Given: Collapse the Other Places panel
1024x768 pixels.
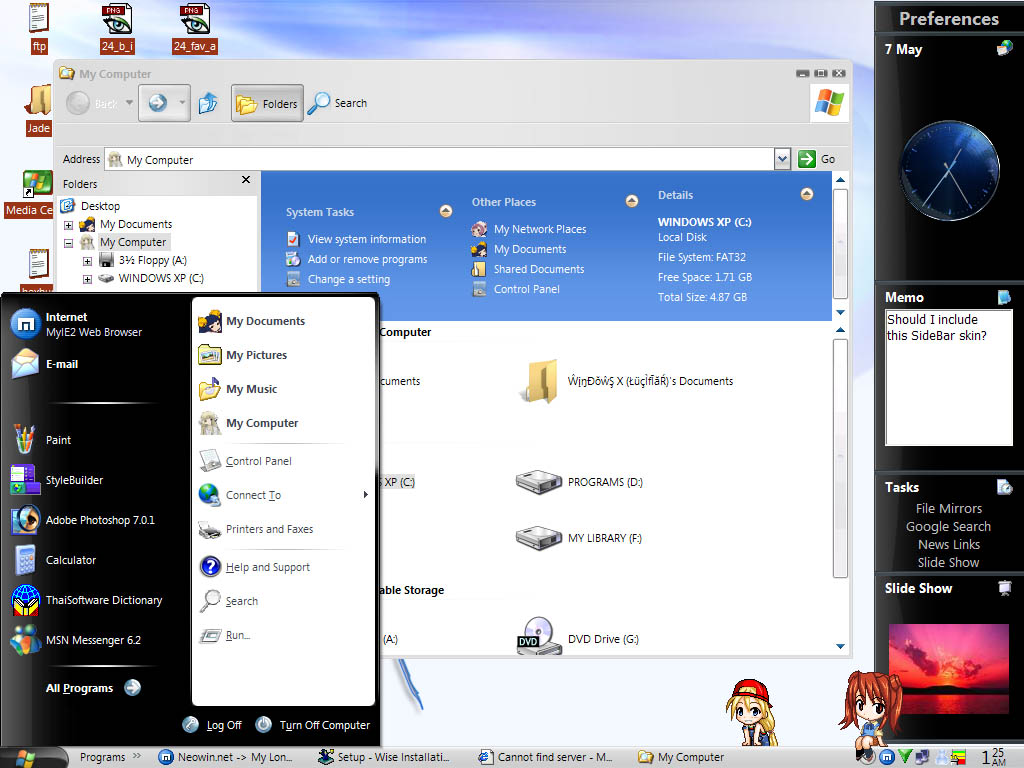Looking at the screenshot, I should point(632,200).
